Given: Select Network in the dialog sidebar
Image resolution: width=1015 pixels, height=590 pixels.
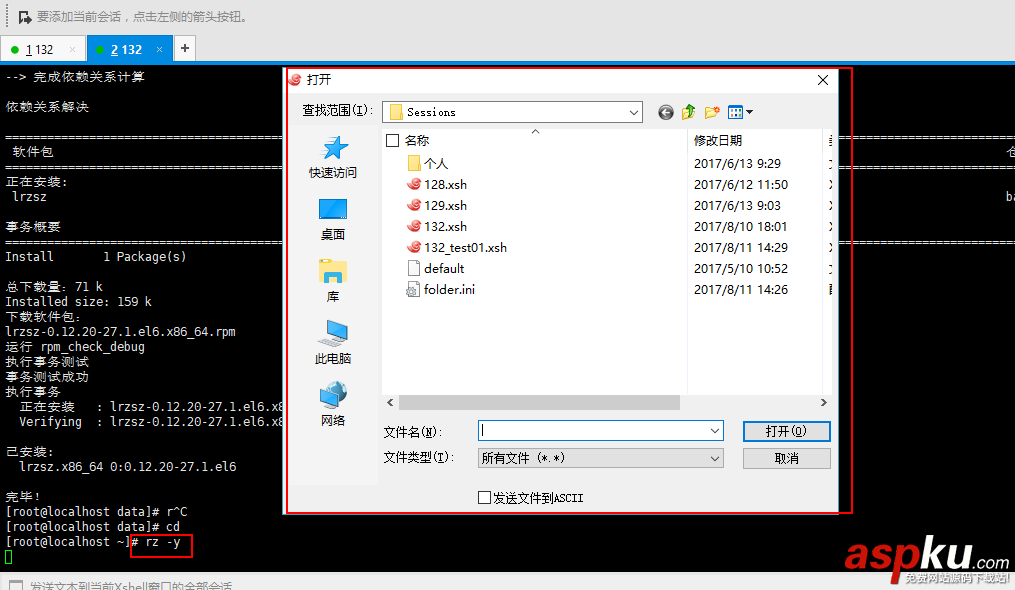Looking at the screenshot, I should 333,404.
